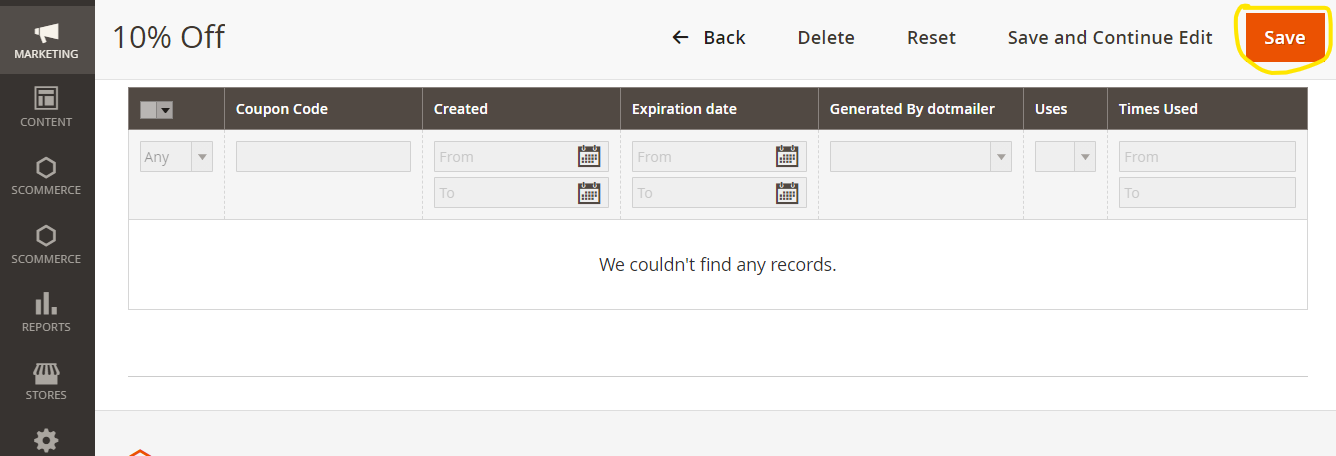Open the Content sidebar icon
Image resolution: width=1336 pixels, height=456 pixels.
(x=47, y=98)
